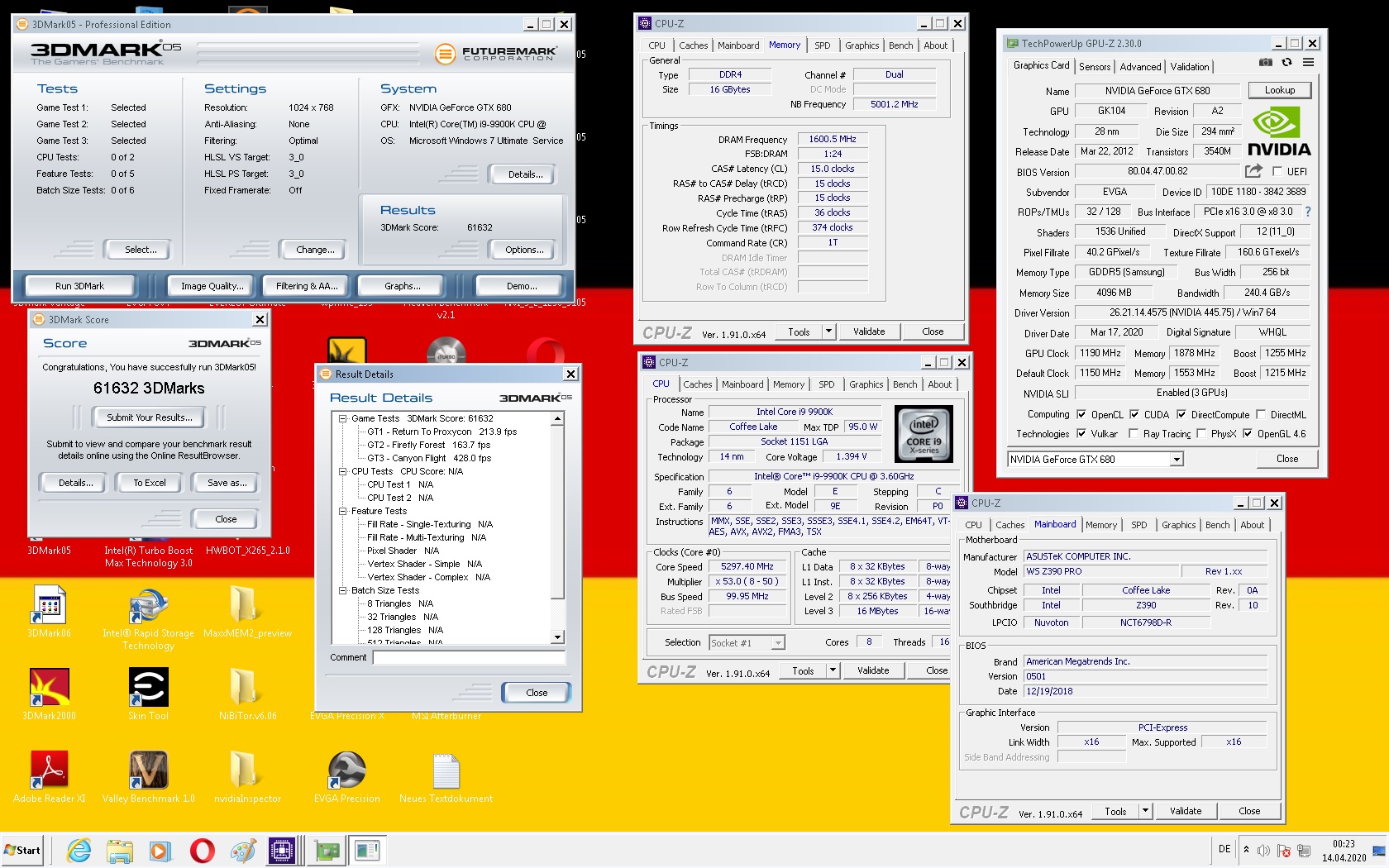Image resolution: width=1389 pixels, height=868 pixels.
Task: Open the GPU-Z hamburger menu icon
Action: pyautogui.click(x=1308, y=62)
